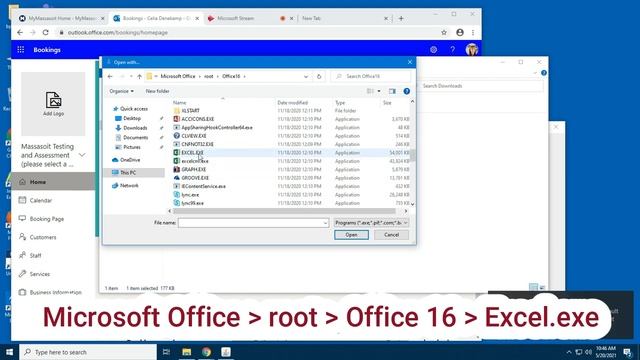Go back in the Open with dialog

(x=110, y=76)
